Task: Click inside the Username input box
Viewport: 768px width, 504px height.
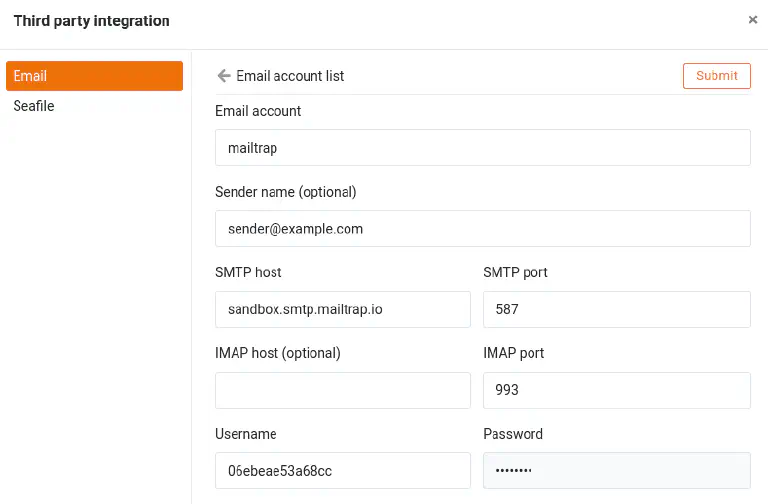Action: pos(342,471)
